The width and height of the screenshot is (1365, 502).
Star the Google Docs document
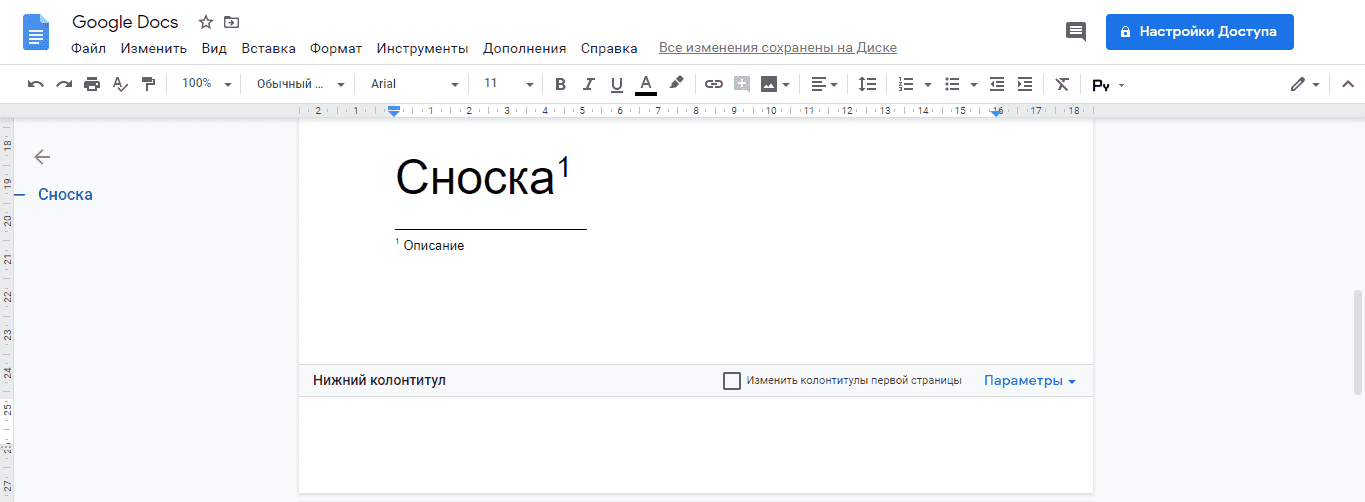[x=206, y=22]
